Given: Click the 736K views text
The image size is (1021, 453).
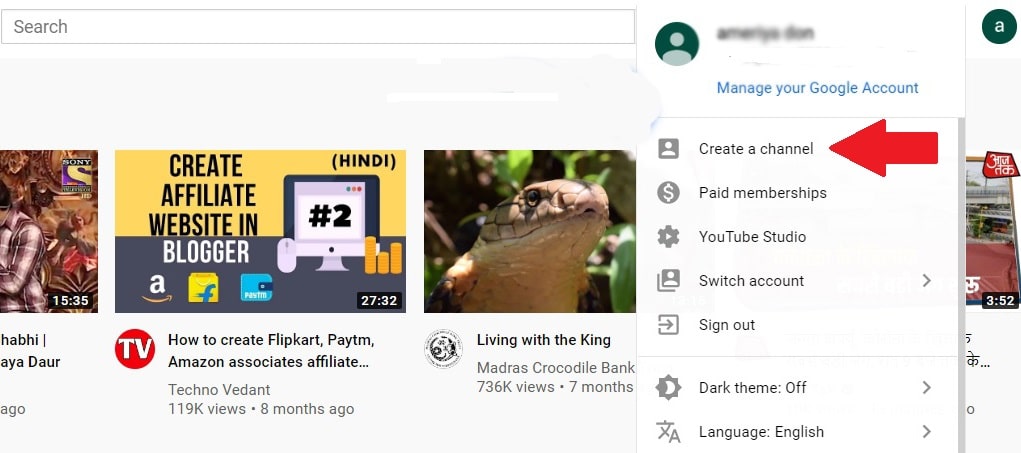Looking at the screenshot, I should click(515, 387).
